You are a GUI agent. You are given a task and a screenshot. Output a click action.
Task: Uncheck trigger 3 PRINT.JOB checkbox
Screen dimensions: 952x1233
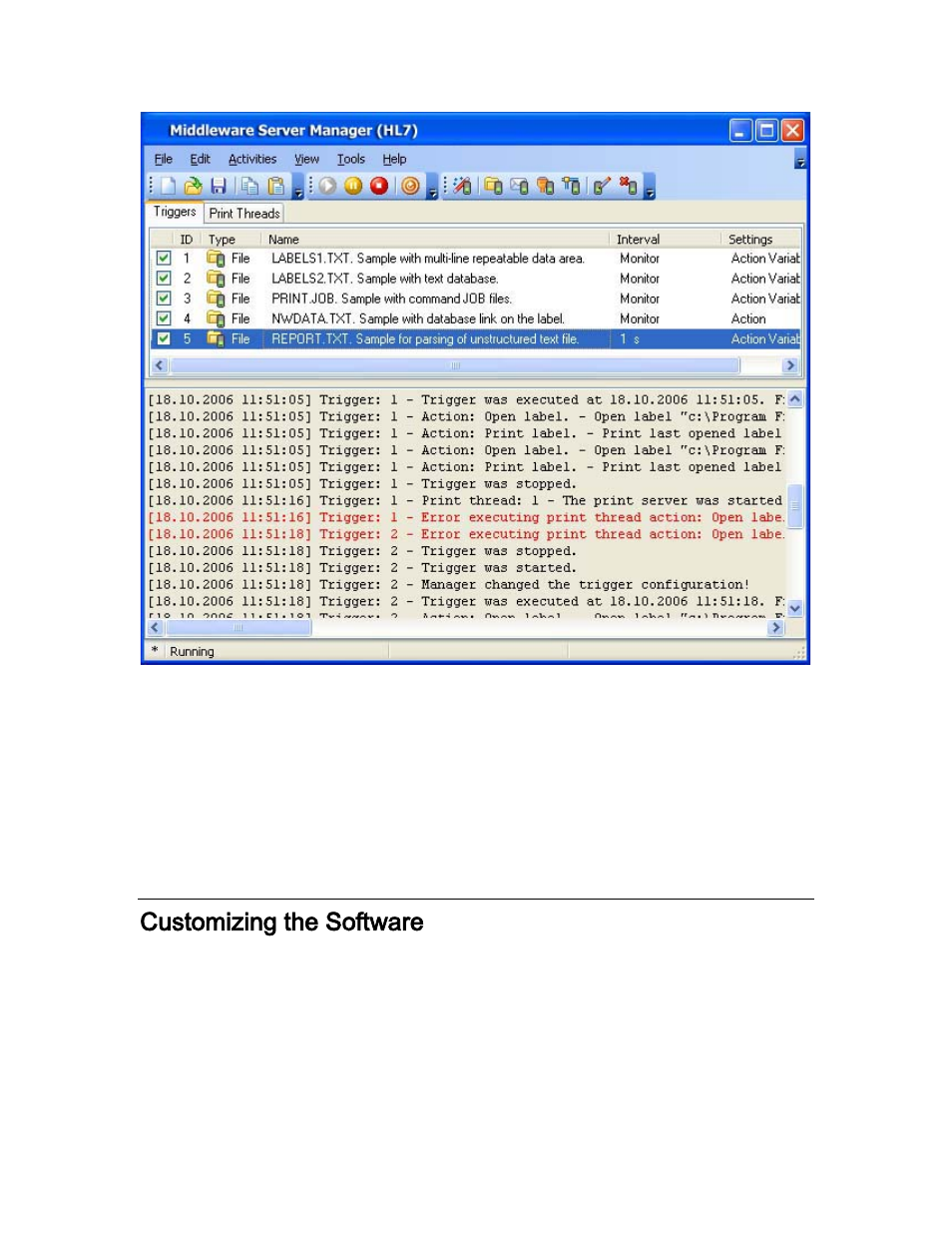[x=164, y=299]
